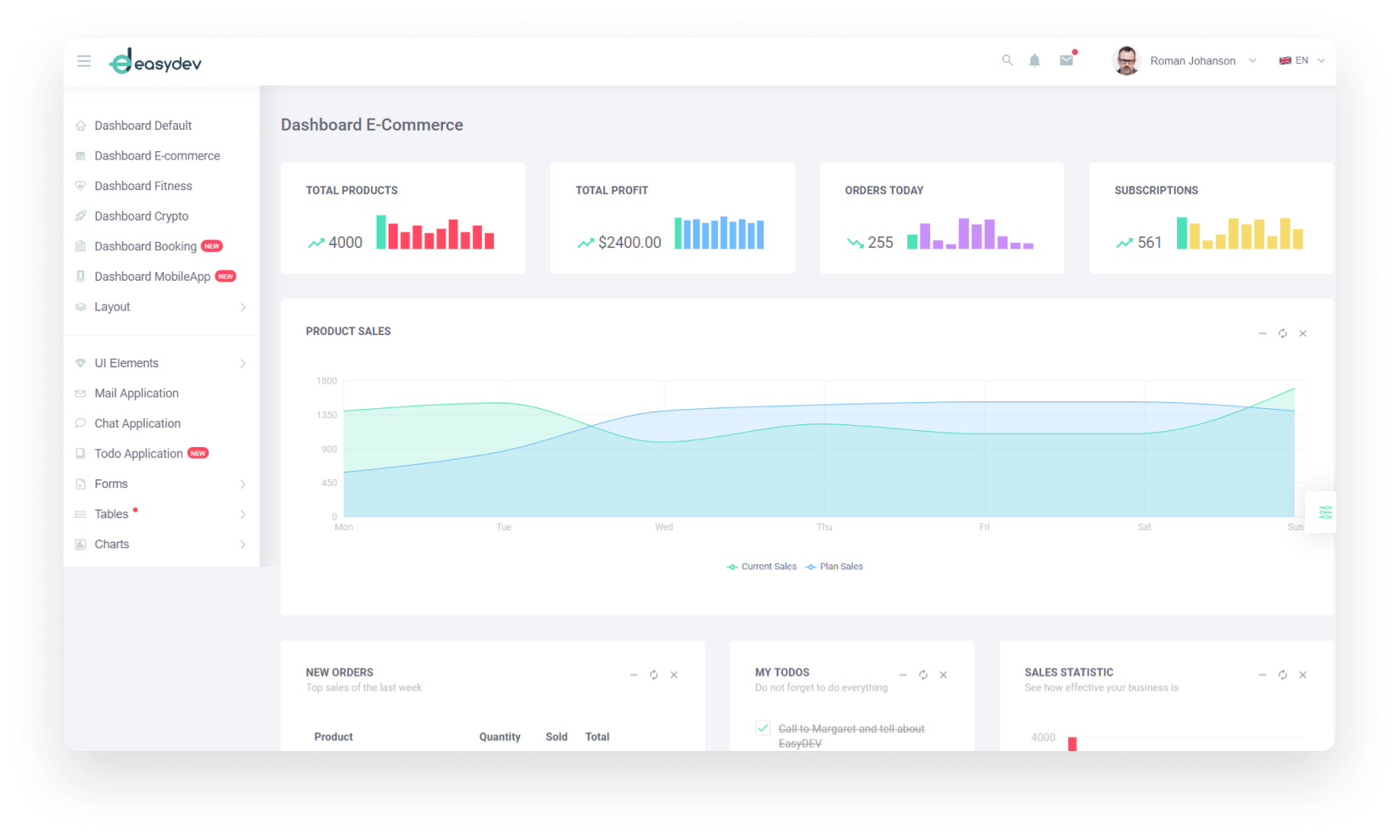Refresh the New Orders panel
Image resolution: width=1400 pixels, height=840 pixels.
tap(654, 675)
